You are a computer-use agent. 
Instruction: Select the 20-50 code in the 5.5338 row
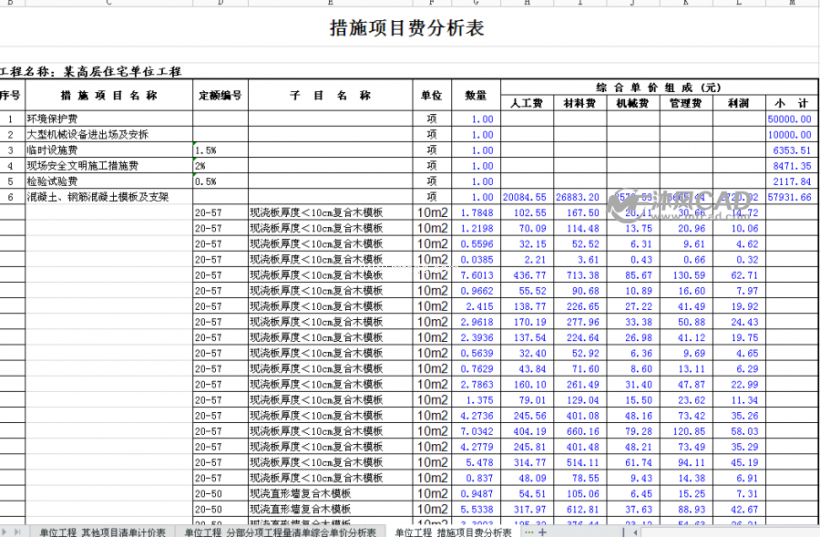pos(220,509)
